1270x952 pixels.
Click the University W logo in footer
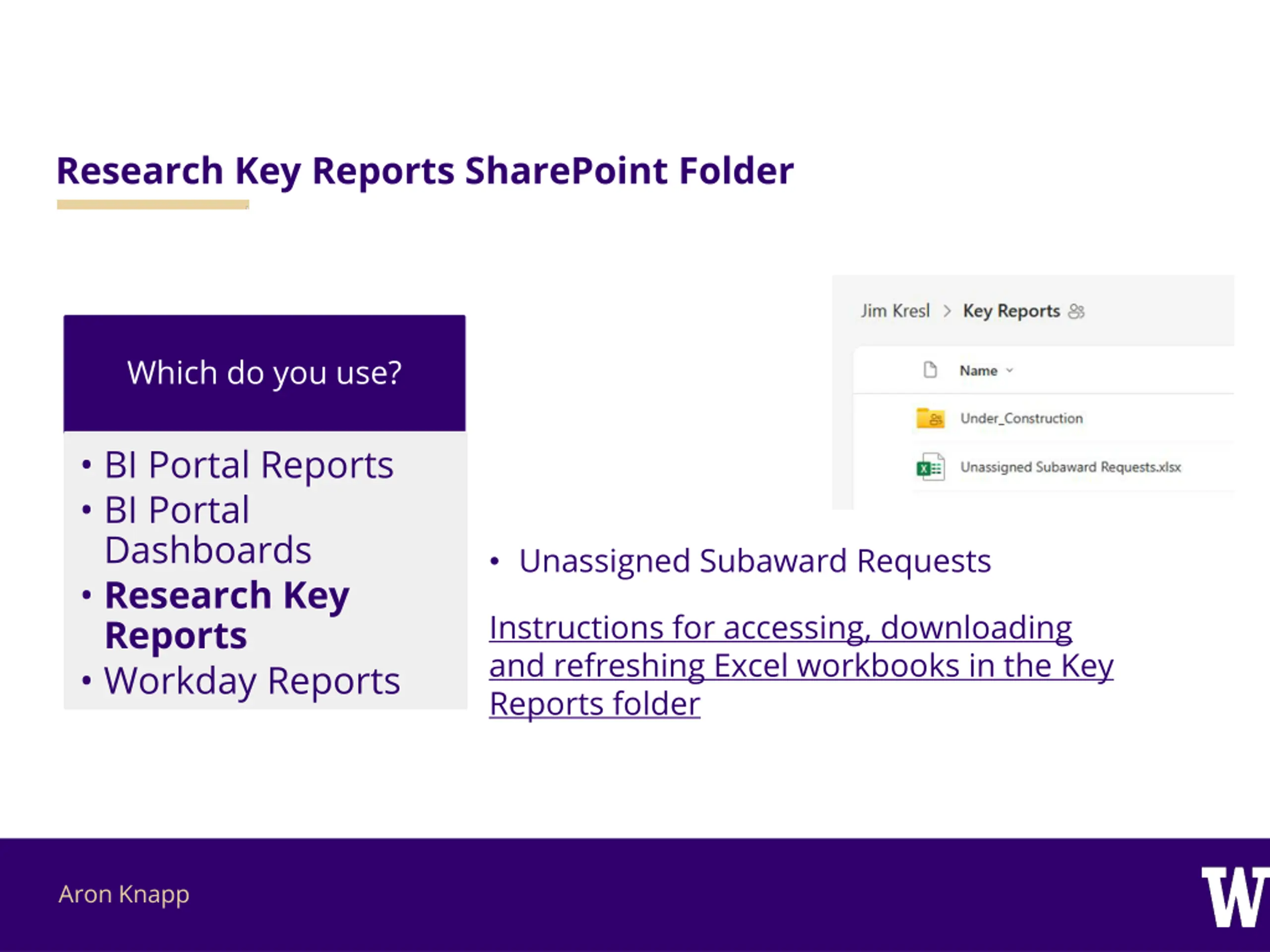click(1236, 897)
